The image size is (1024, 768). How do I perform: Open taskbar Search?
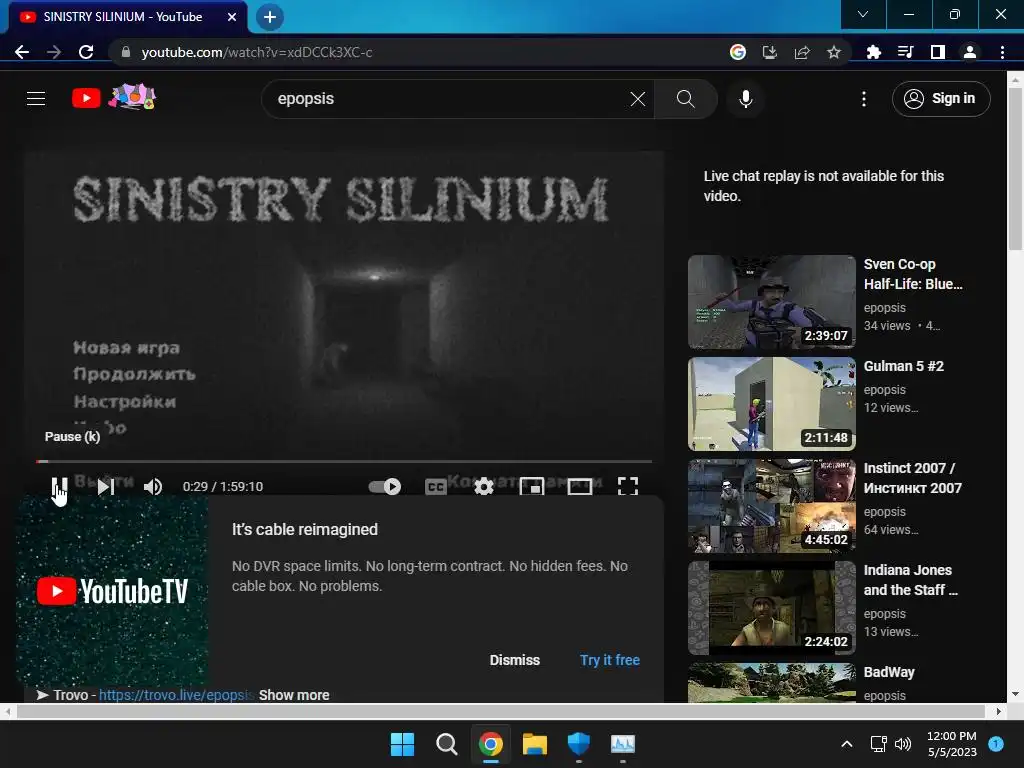point(447,744)
